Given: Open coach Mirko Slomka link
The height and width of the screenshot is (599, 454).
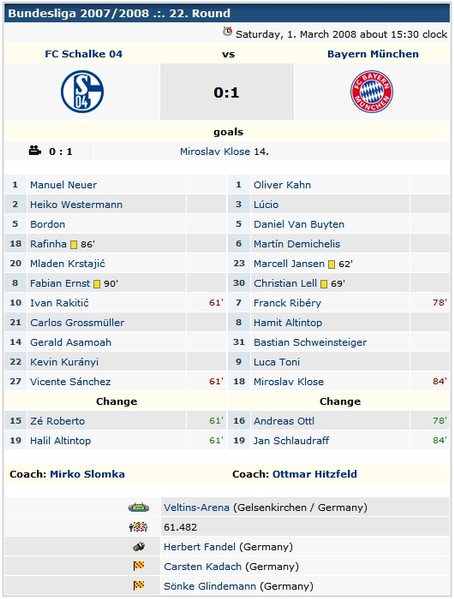Looking at the screenshot, I should (x=88, y=474).
